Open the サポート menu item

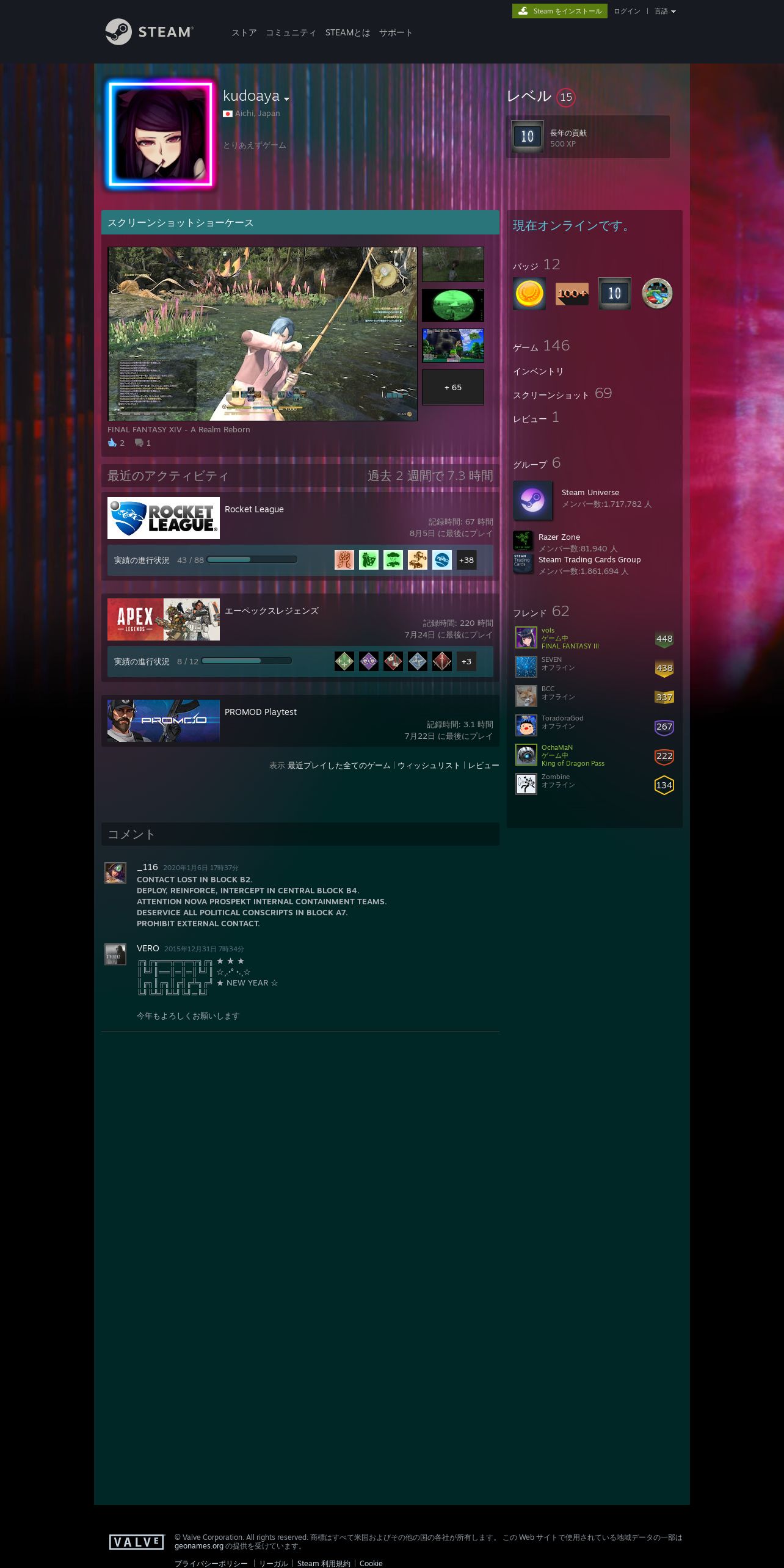pos(396,33)
